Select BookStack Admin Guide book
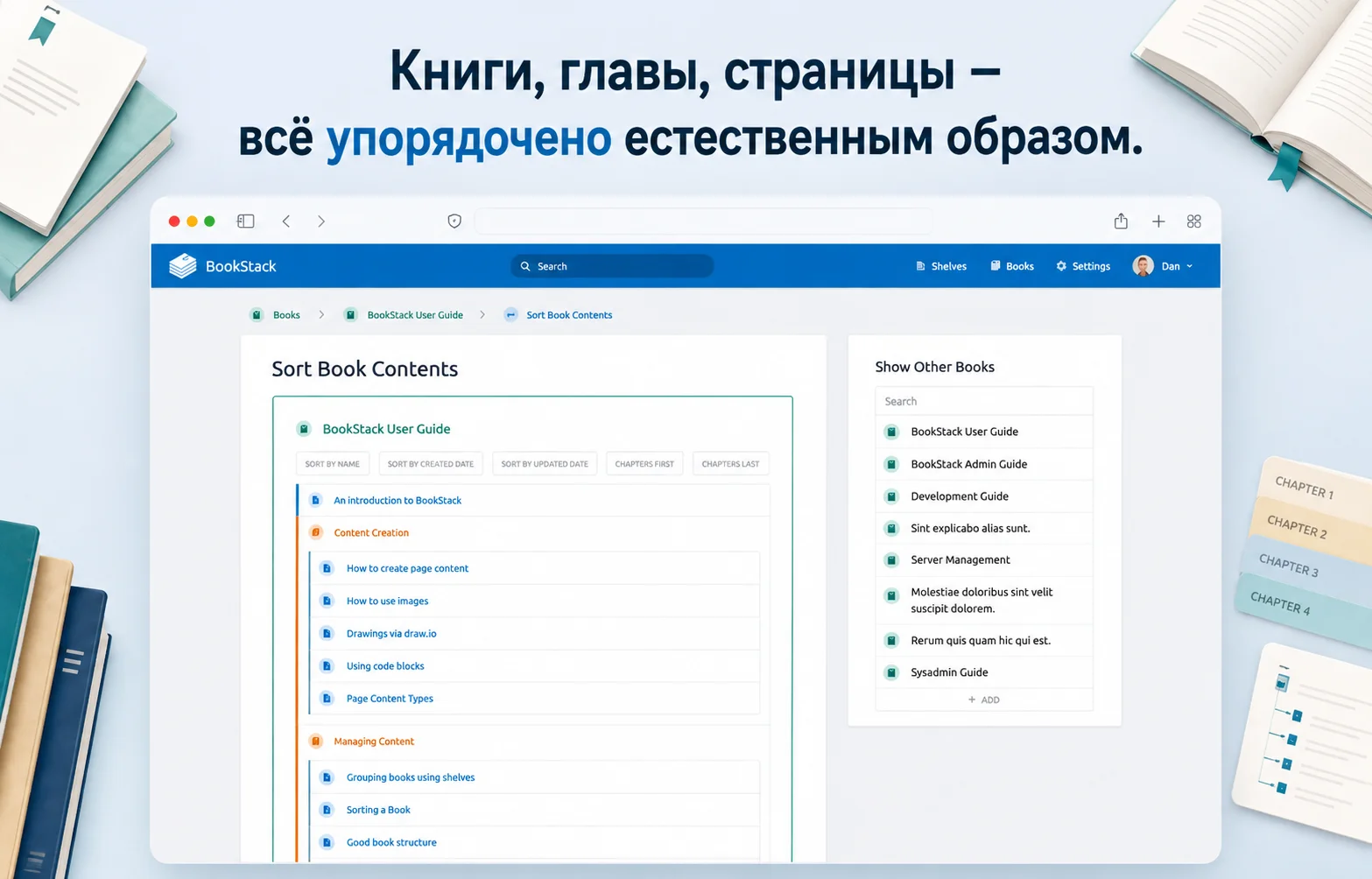This screenshot has width=1372, height=879. click(x=984, y=464)
